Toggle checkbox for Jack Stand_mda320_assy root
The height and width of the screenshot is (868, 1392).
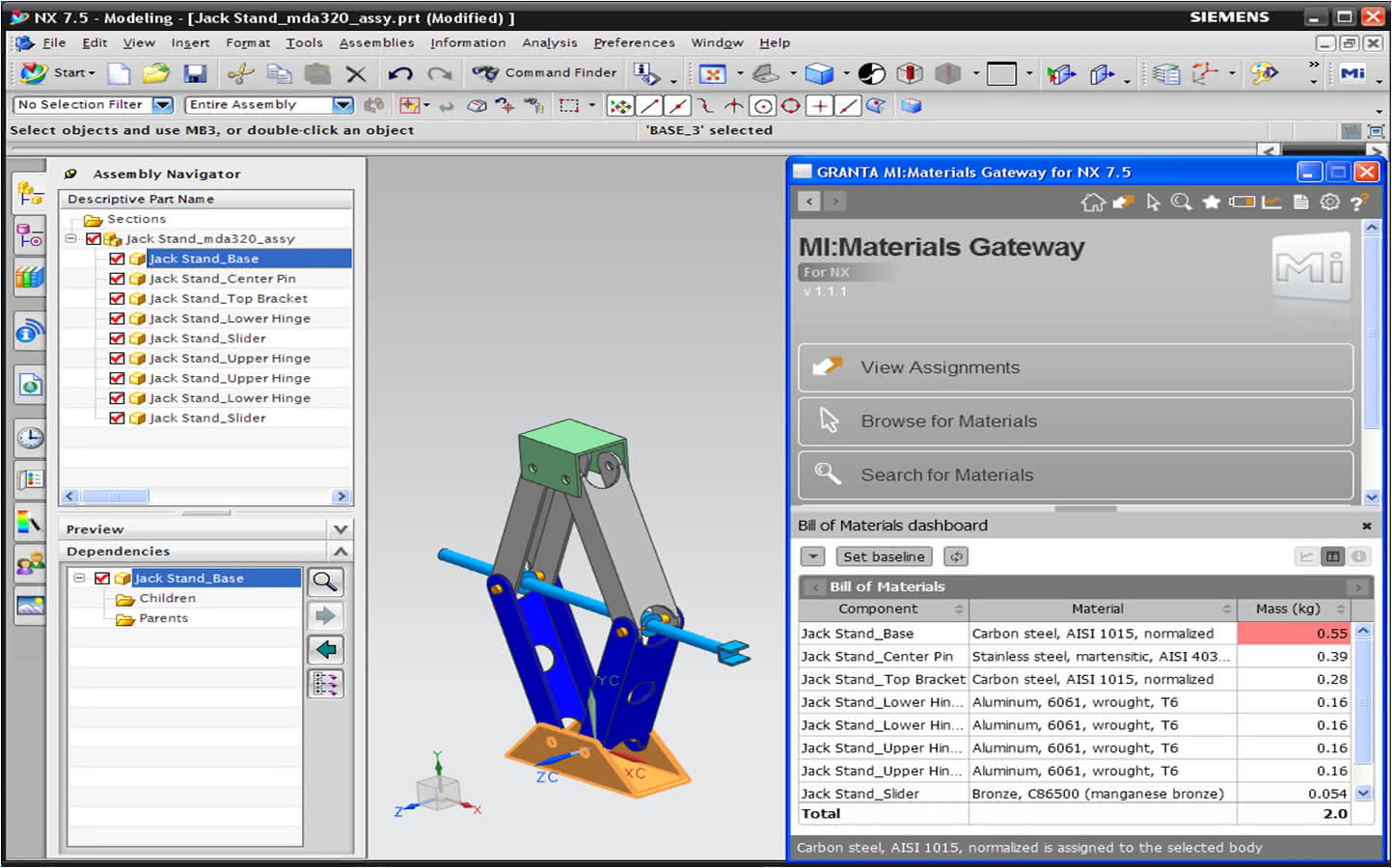click(x=94, y=238)
